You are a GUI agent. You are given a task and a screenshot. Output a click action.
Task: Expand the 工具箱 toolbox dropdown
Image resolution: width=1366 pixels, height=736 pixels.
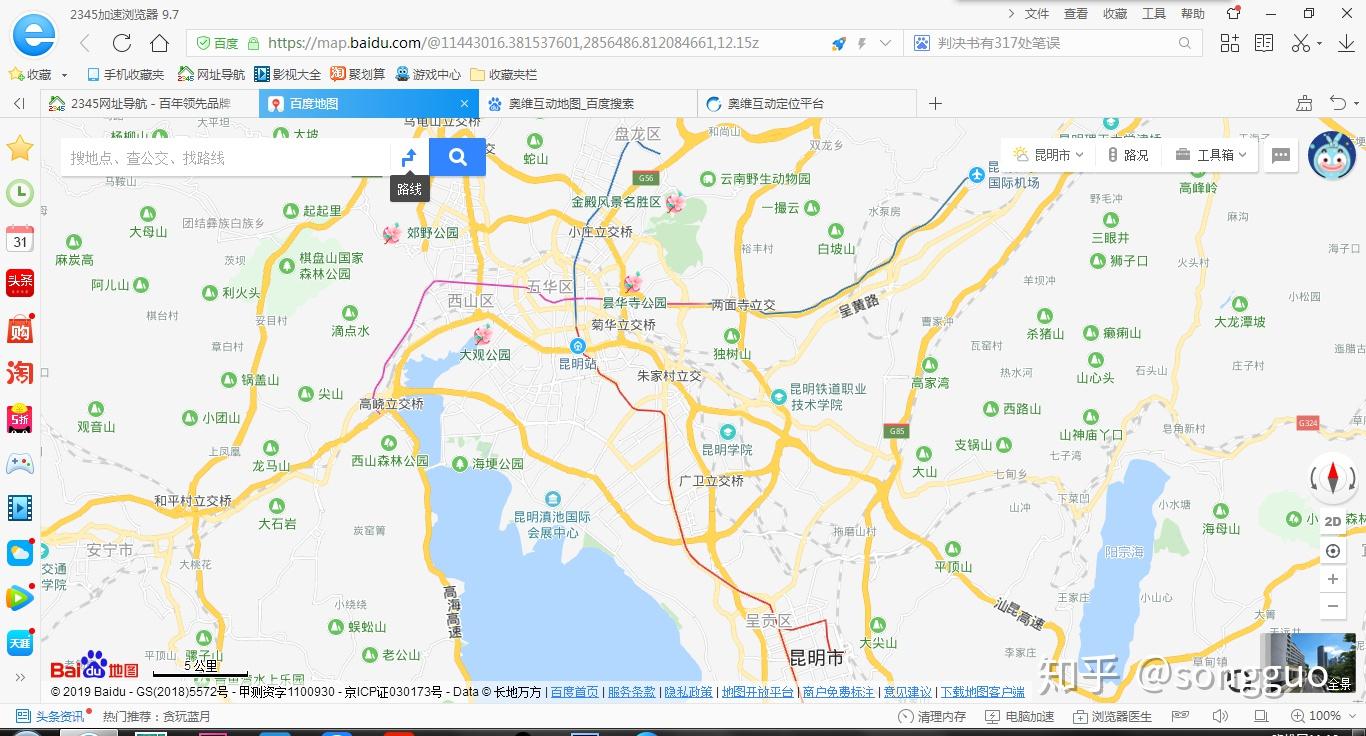[x=1210, y=155]
